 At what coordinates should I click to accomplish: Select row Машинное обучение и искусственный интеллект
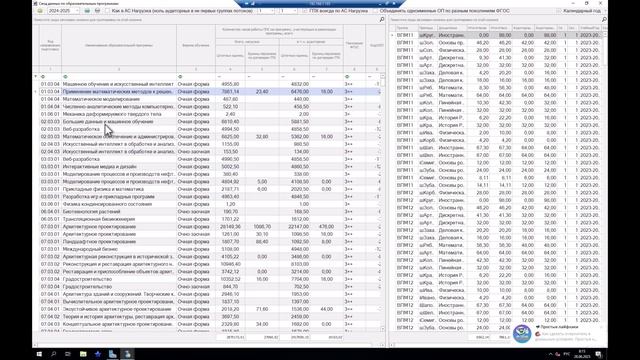(x=210, y=84)
